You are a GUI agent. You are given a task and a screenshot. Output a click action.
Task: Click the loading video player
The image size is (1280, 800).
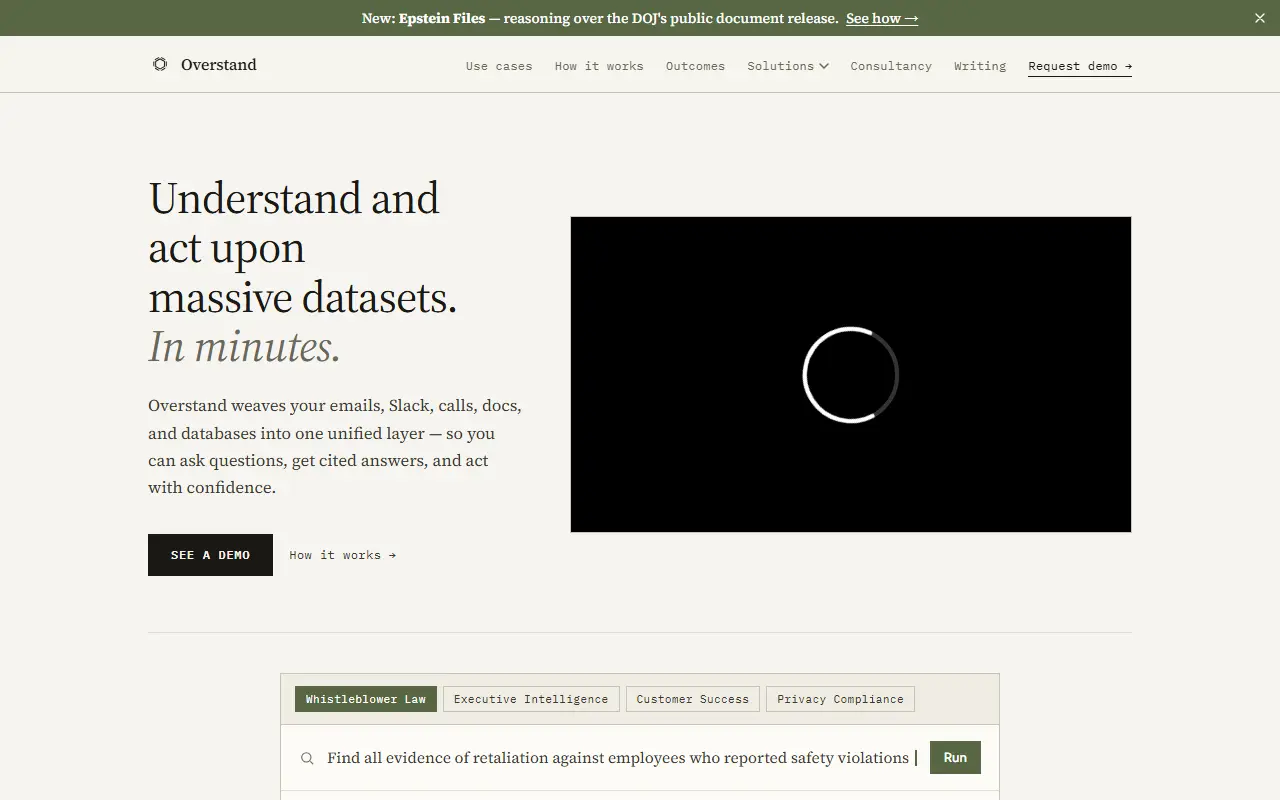(851, 374)
